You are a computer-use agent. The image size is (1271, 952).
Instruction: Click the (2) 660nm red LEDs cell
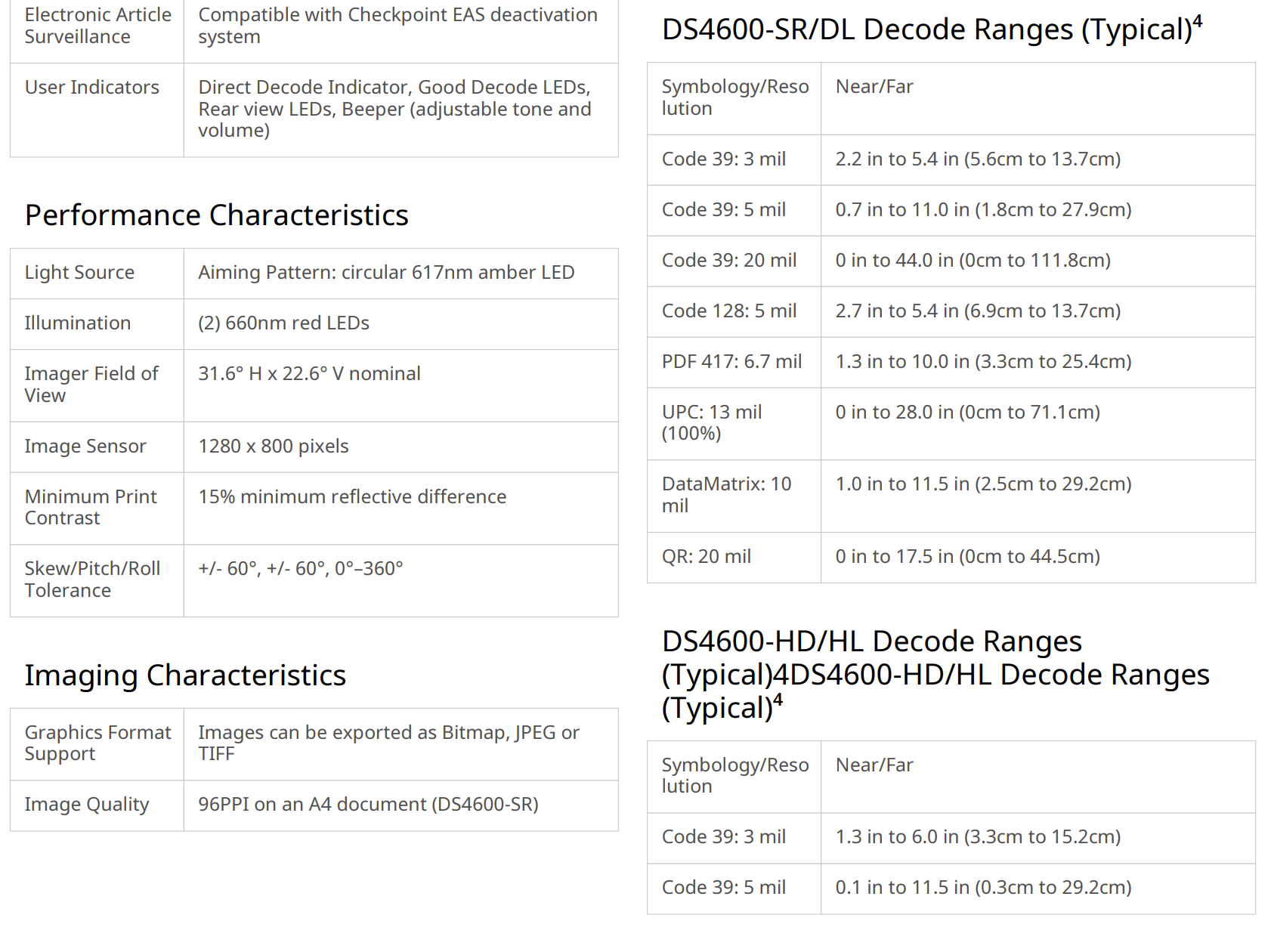tap(283, 323)
